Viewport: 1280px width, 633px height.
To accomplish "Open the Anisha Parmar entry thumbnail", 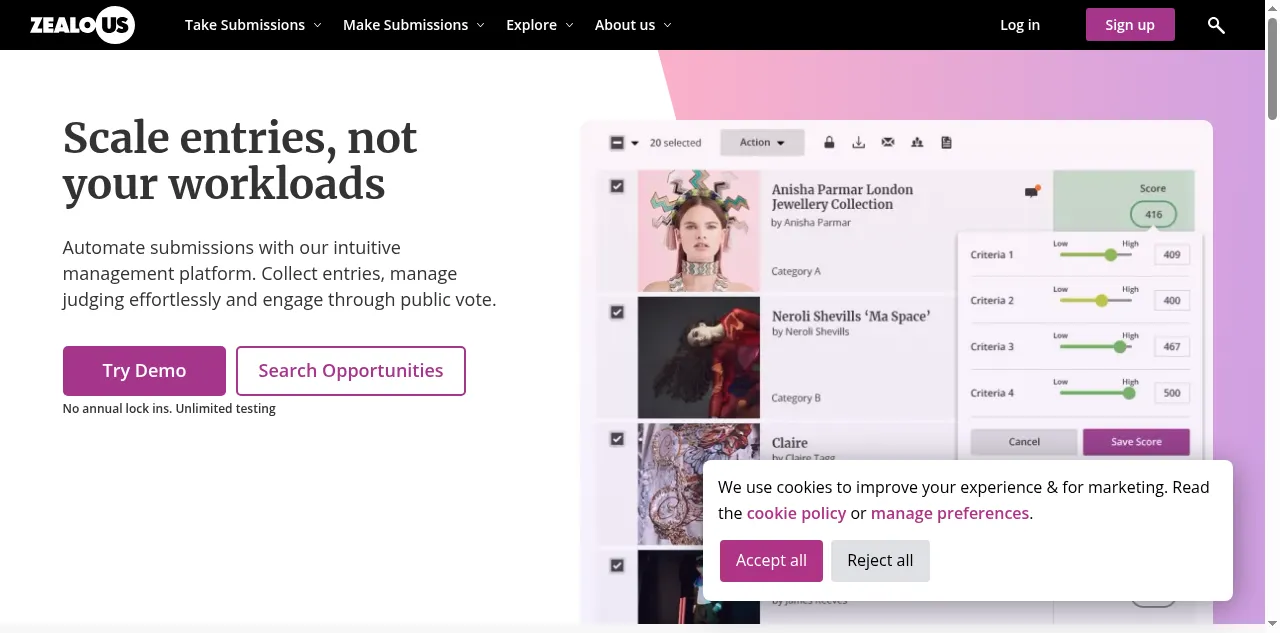I will (698, 230).
